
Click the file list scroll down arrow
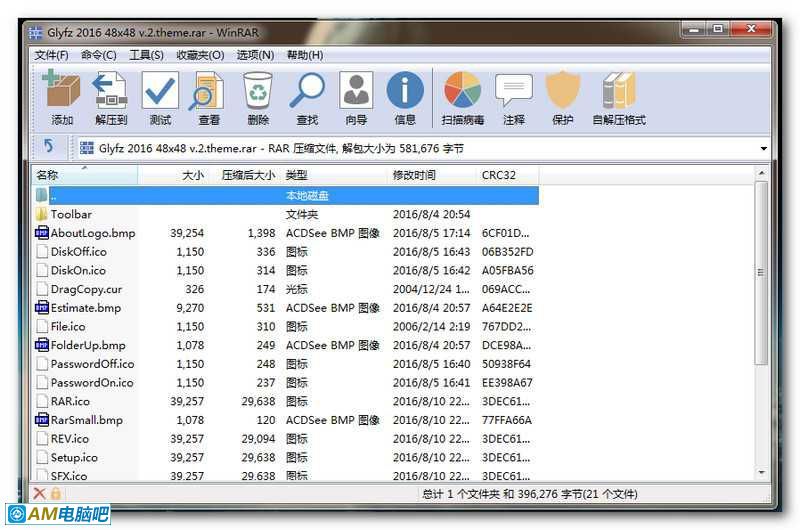pos(761,473)
